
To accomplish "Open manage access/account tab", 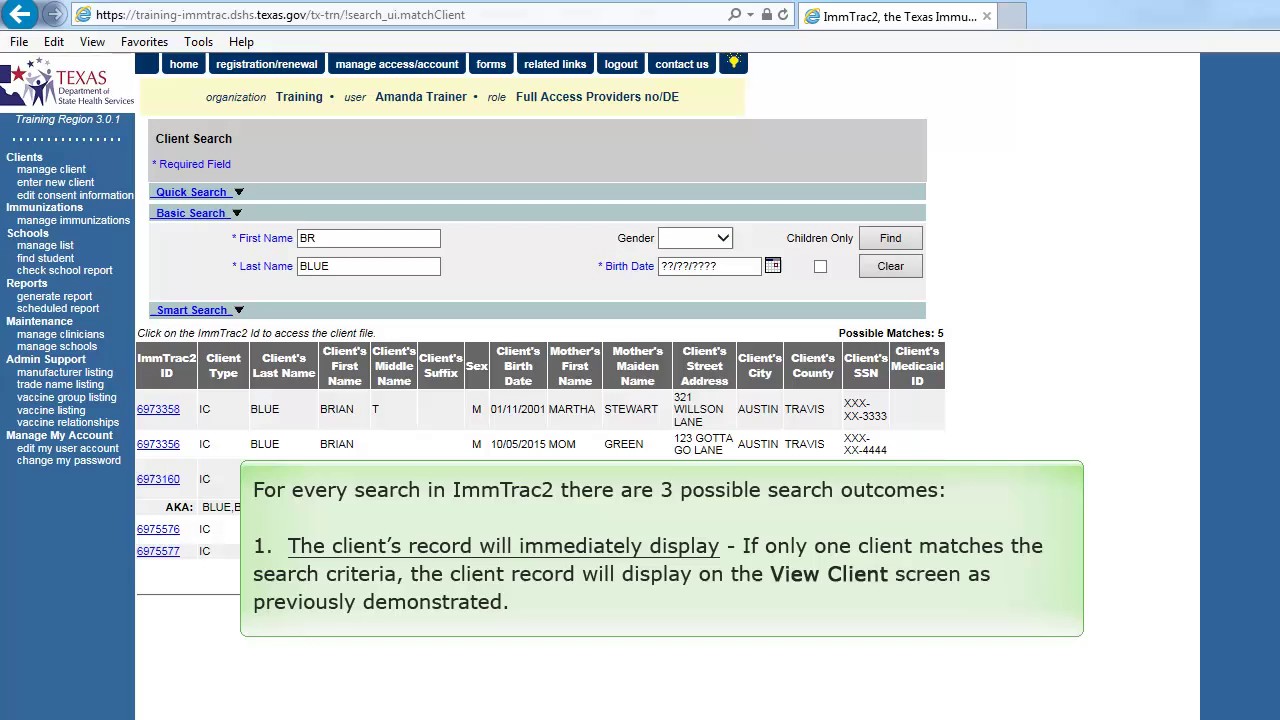I will (397, 64).
